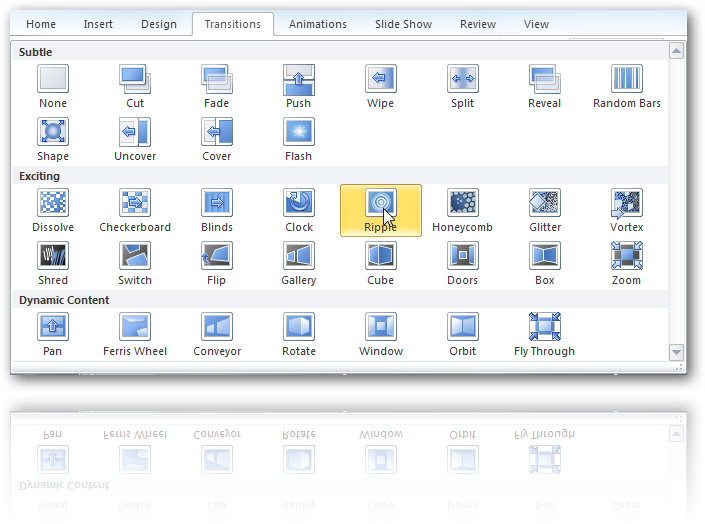
Task: Choose the Rotate transition
Action: point(299,335)
